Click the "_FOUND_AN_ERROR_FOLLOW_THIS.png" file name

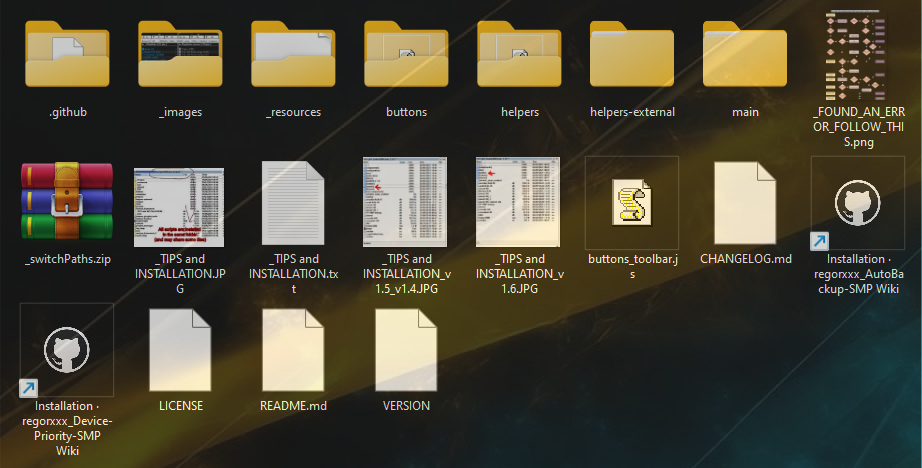[858, 126]
